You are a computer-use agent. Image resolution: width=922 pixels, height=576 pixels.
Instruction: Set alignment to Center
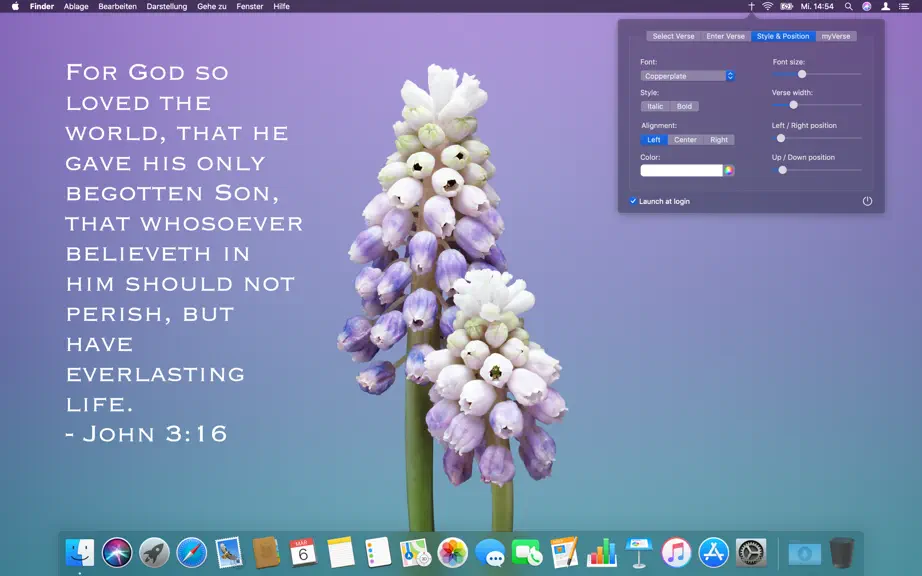(685, 140)
